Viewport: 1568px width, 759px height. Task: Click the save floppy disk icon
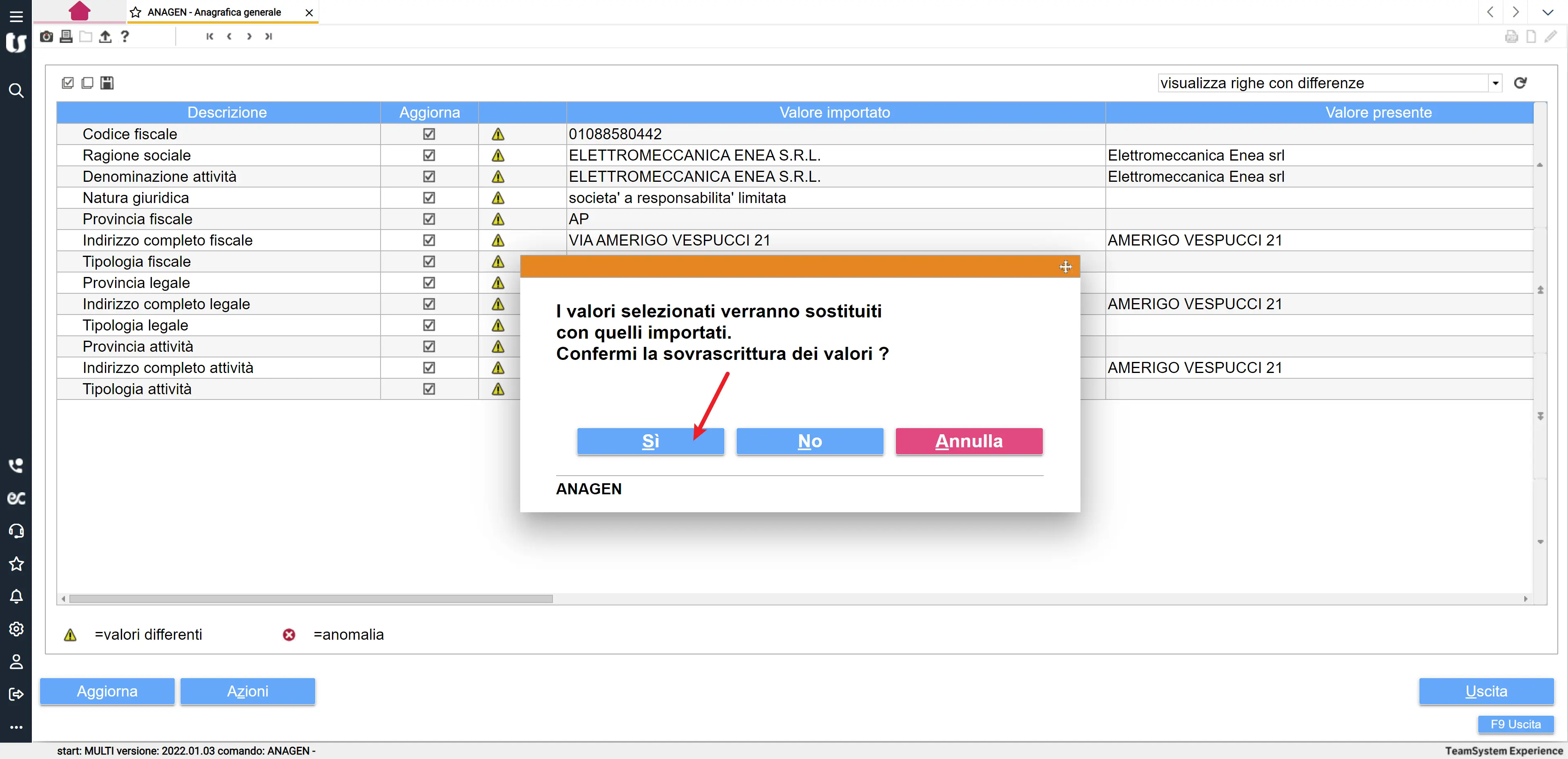[x=107, y=83]
